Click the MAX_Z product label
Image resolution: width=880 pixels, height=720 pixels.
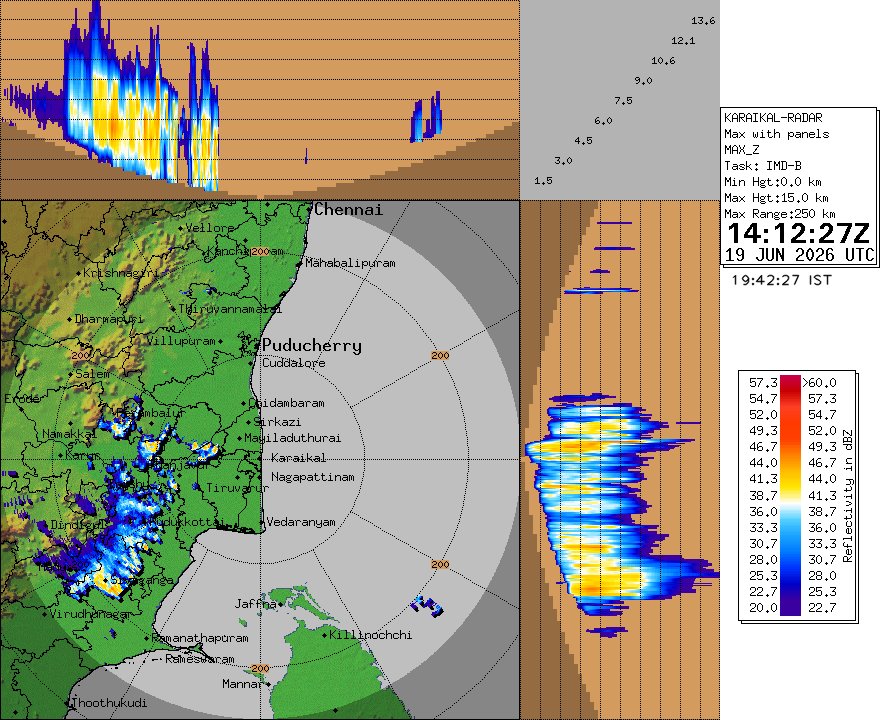[x=741, y=150]
